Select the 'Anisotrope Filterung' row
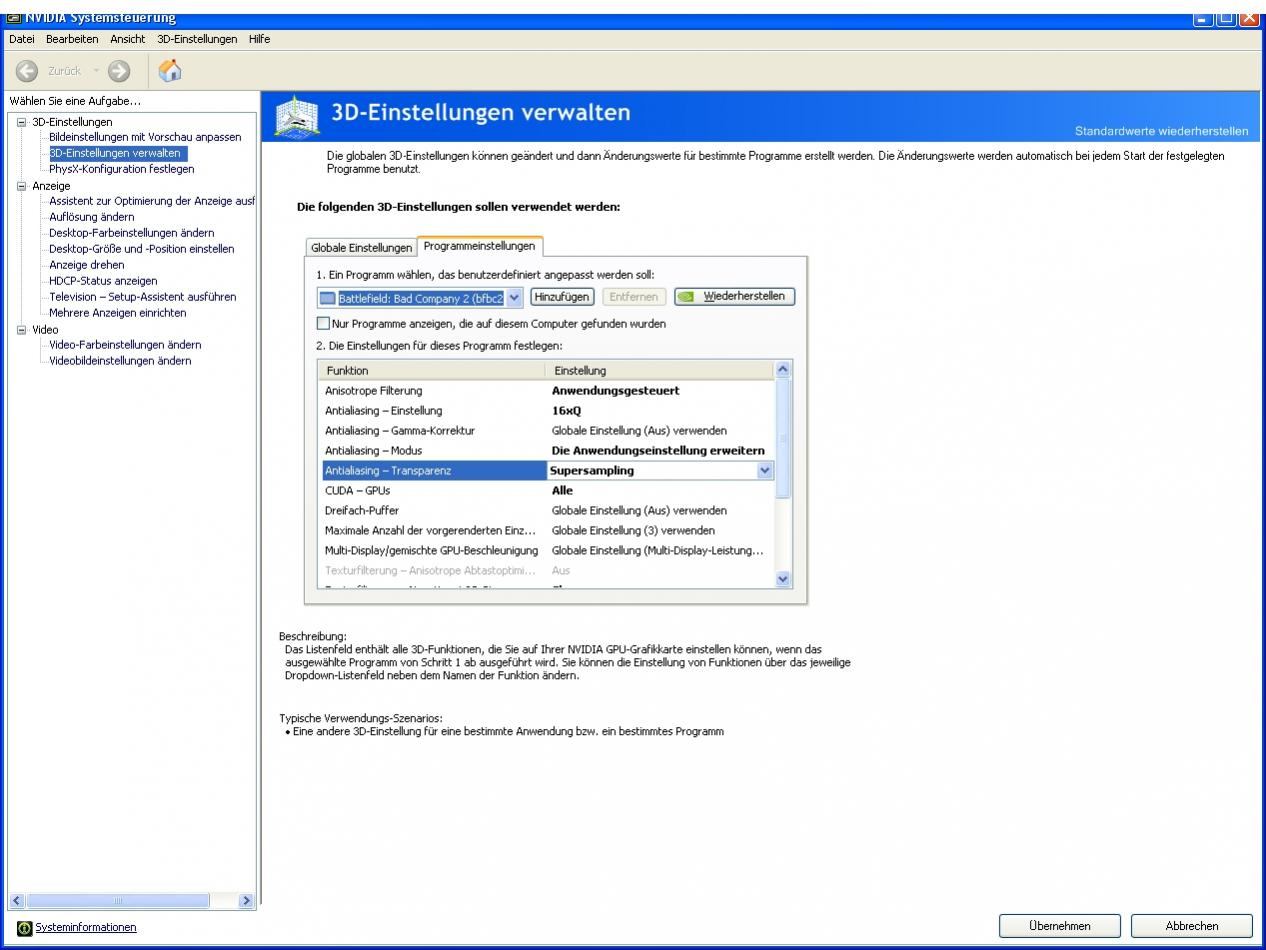This screenshot has height=950, width=1266. (548, 390)
